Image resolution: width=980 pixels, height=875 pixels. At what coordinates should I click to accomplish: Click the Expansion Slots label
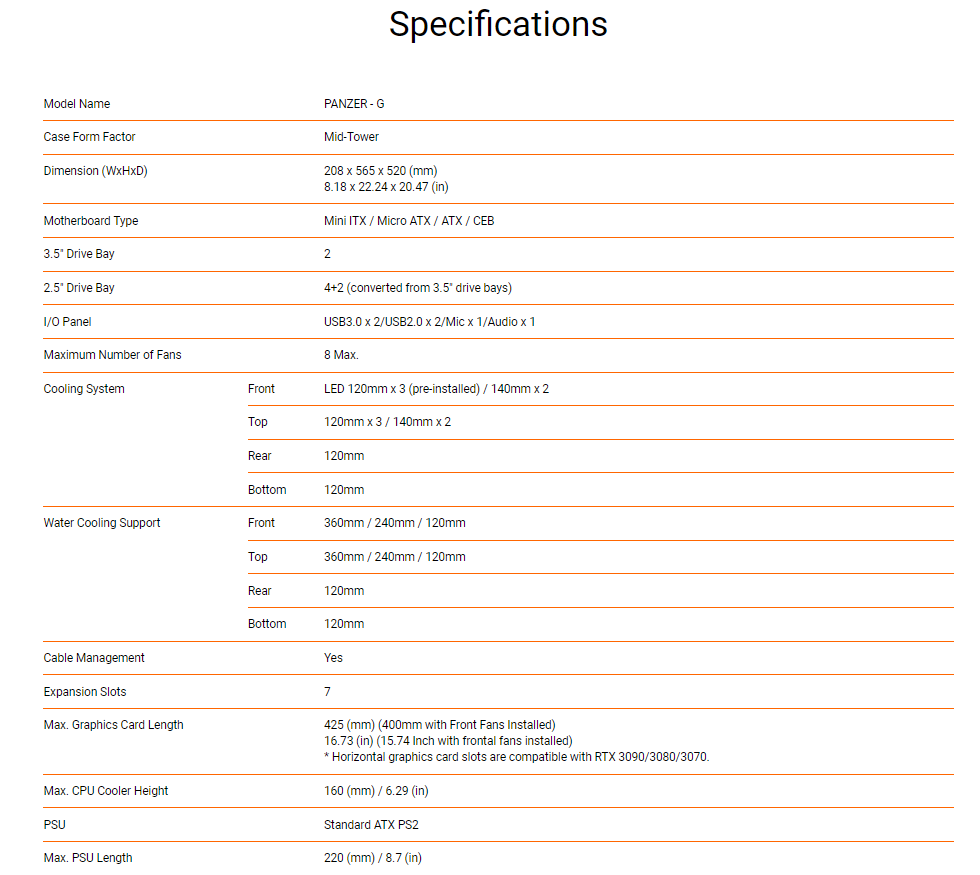tap(85, 692)
